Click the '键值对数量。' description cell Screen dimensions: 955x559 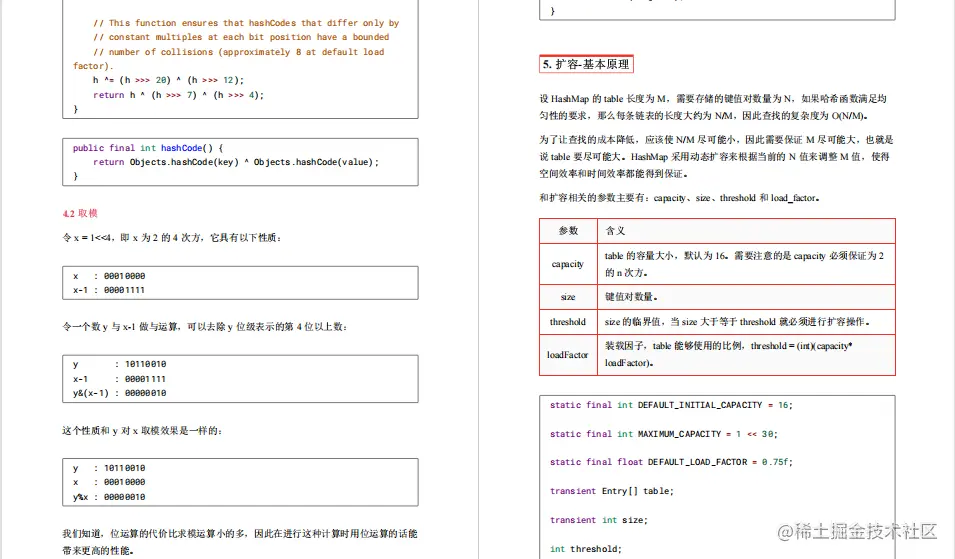[746, 297]
